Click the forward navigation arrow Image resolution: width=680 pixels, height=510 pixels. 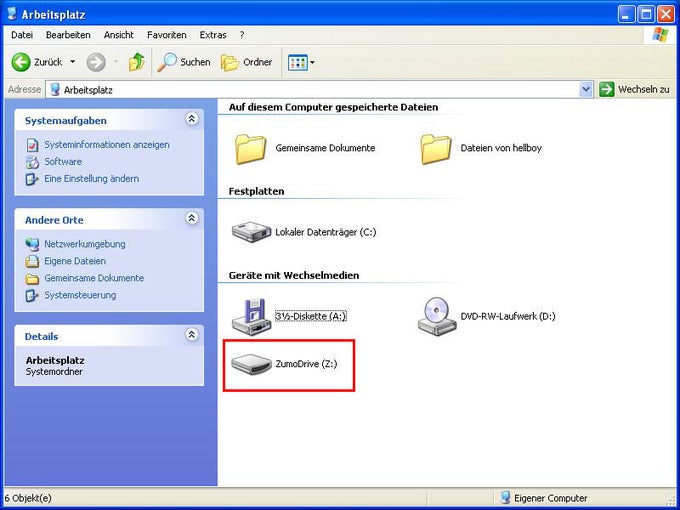[x=96, y=62]
